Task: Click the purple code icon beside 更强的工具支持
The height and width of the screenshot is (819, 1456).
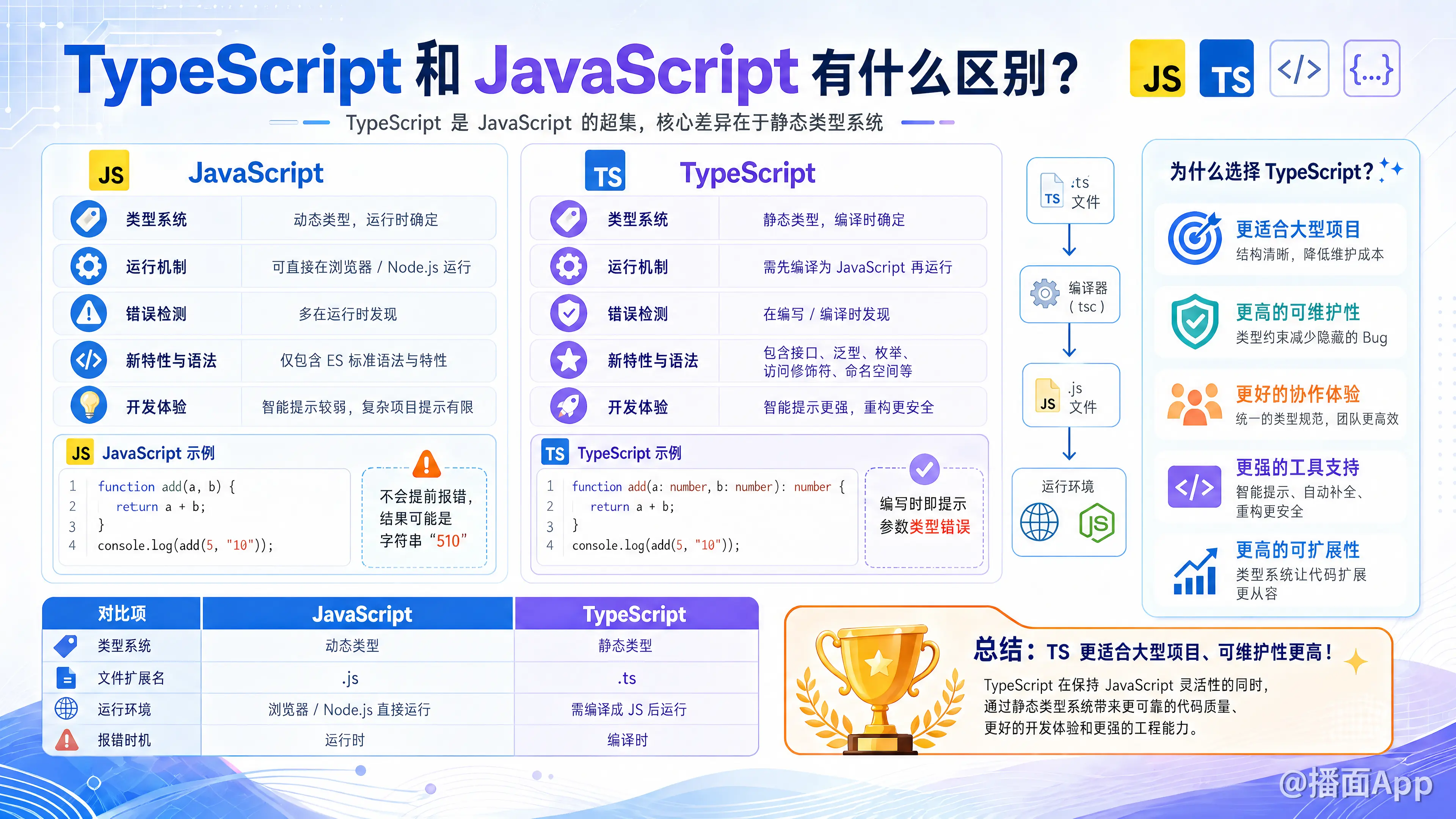Action: (x=1194, y=486)
